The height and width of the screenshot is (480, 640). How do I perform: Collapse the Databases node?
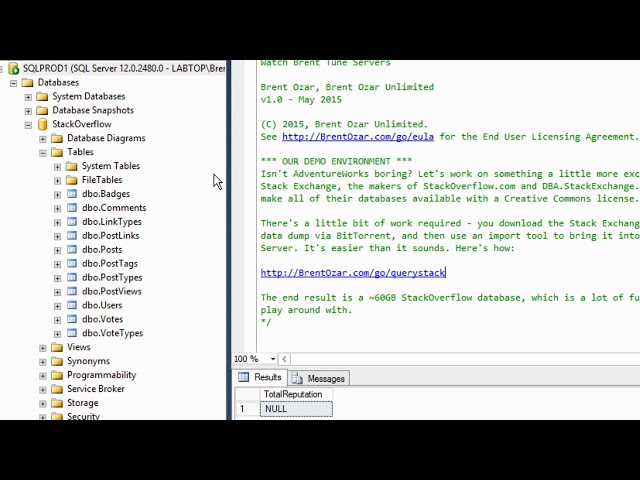tap(13, 83)
